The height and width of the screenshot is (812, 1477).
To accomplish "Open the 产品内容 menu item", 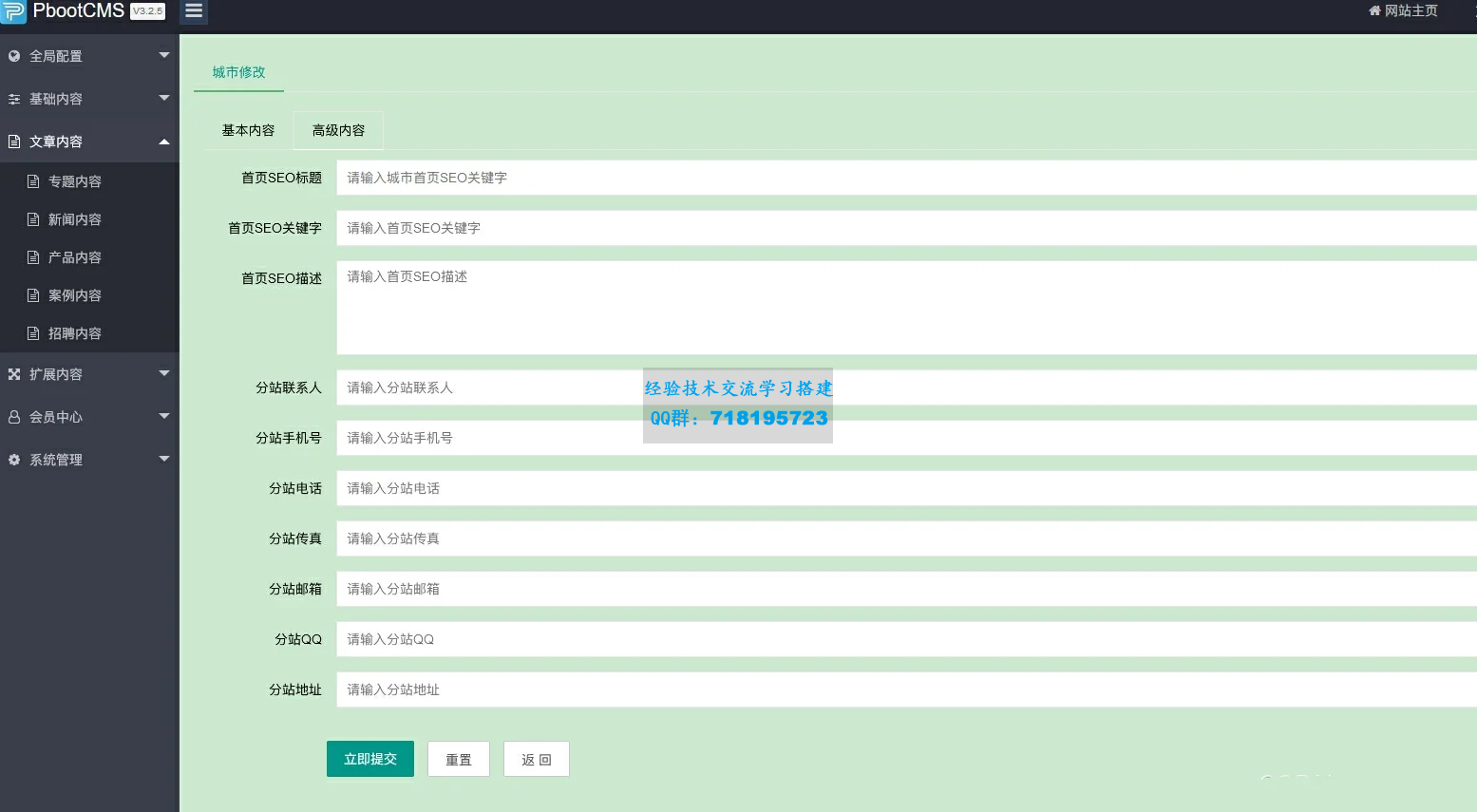I will pos(89,257).
